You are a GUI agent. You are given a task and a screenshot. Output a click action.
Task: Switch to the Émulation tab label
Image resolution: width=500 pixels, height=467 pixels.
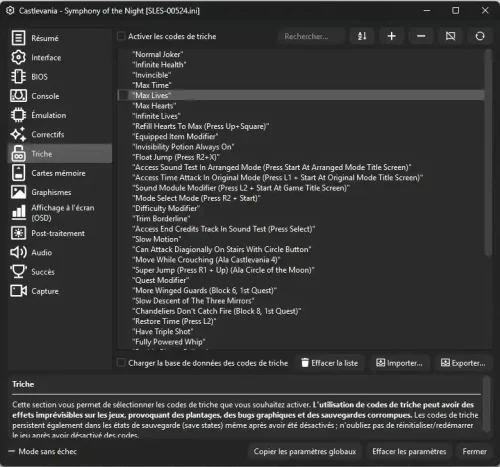[x=49, y=115]
